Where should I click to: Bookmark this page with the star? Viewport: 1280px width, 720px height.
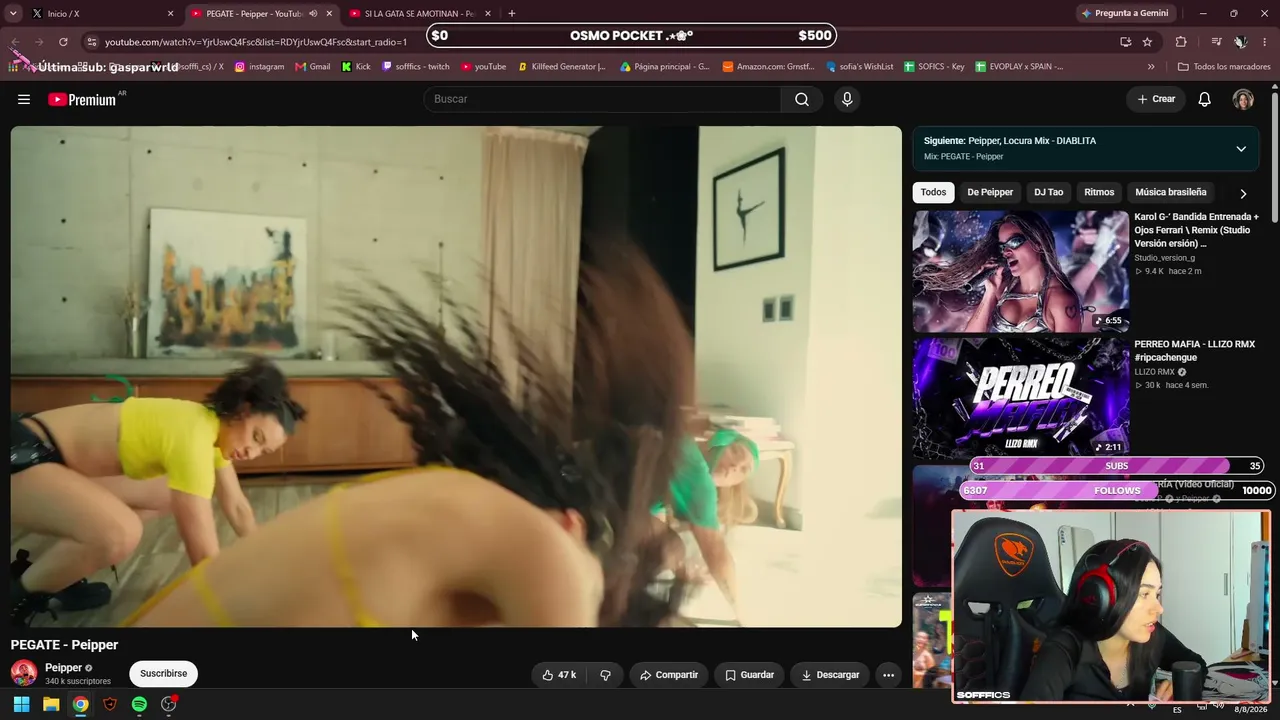(x=1147, y=42)
